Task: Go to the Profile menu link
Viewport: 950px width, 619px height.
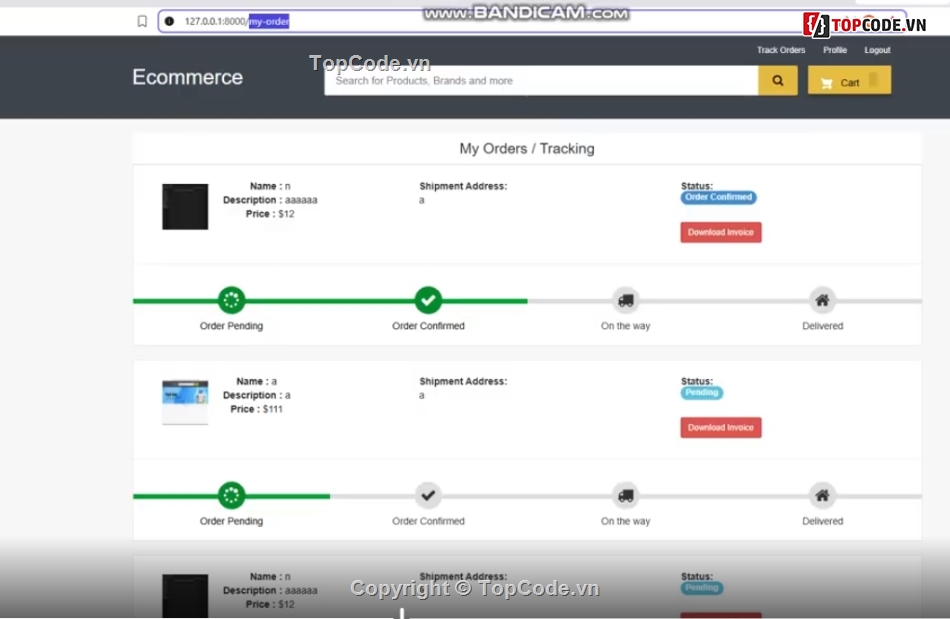Action: pos(835,50)
